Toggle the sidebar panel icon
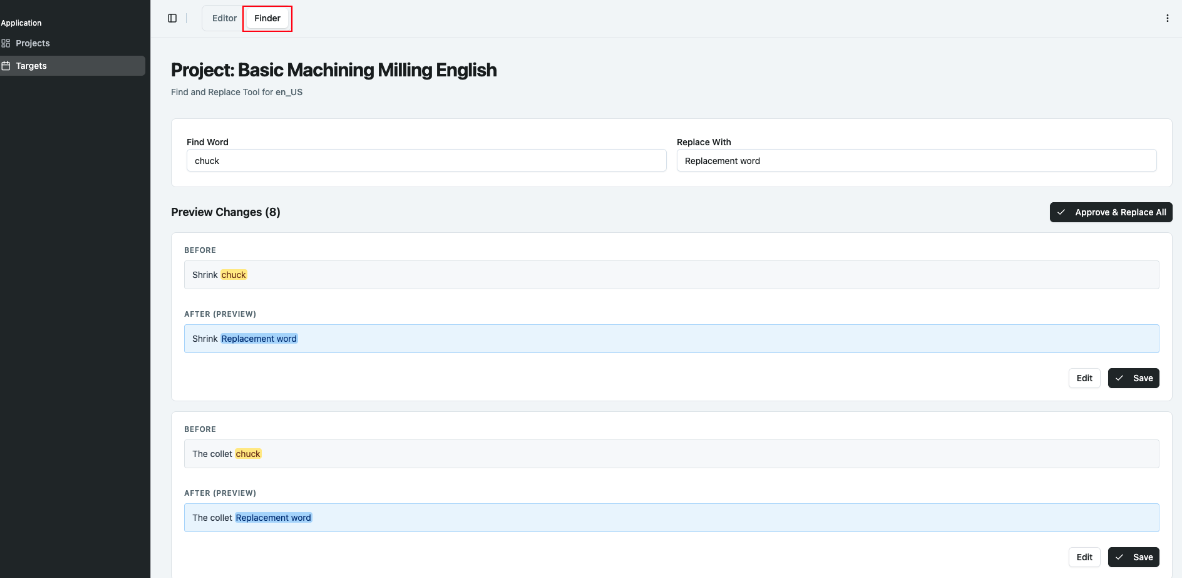The image size is (1182, 578). click(x=172, y=18)
